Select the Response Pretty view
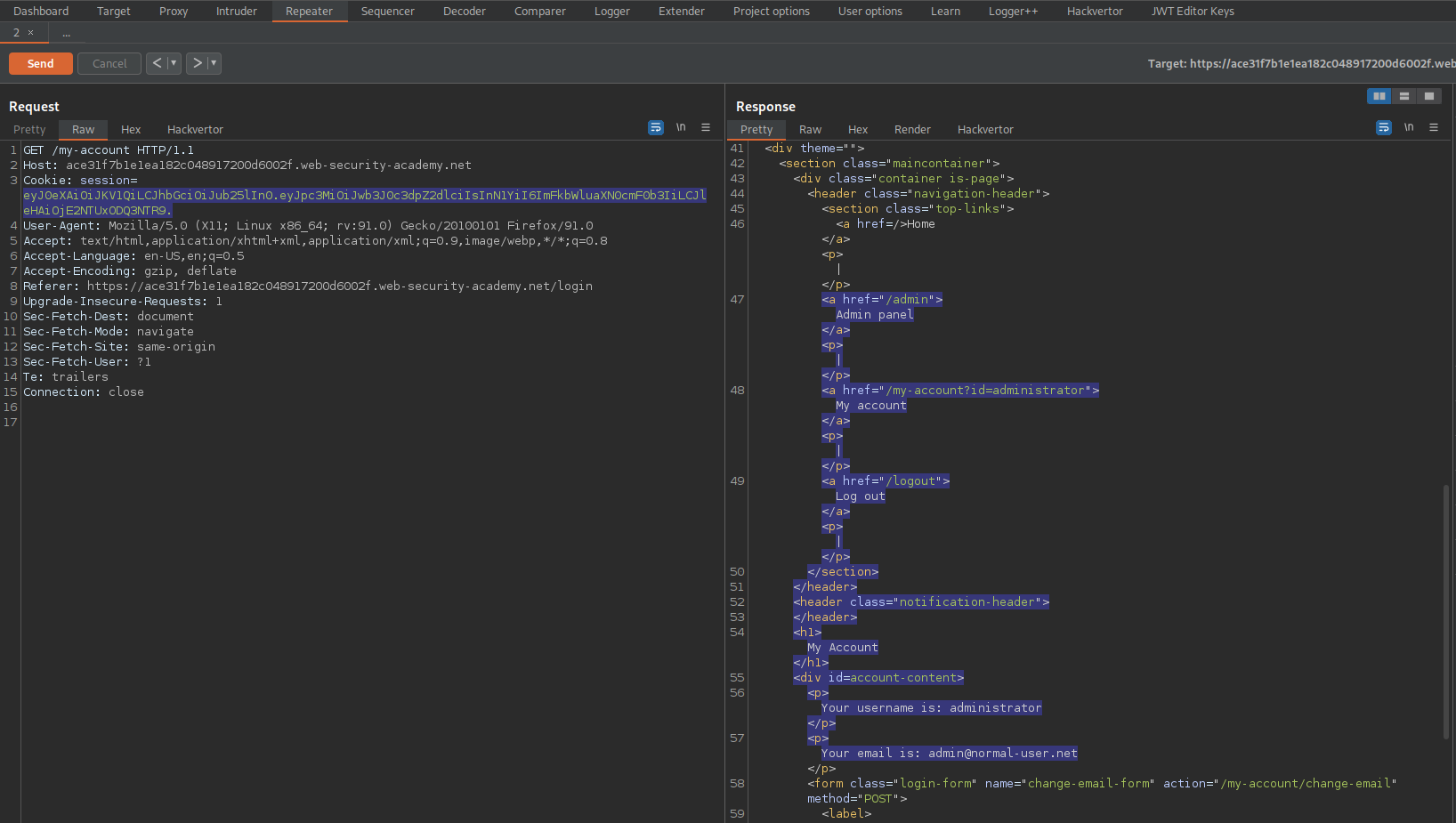Viewport: 1456px width, 823px height. point(756,130)
